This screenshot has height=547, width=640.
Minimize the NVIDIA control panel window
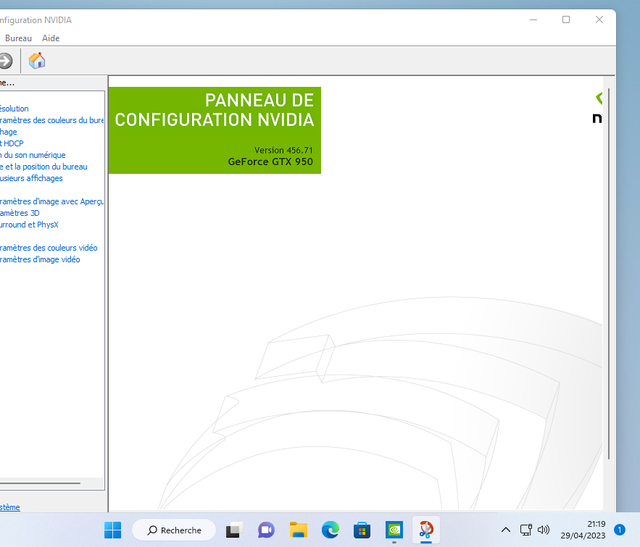pyautogui.click(x=533, y=20)
